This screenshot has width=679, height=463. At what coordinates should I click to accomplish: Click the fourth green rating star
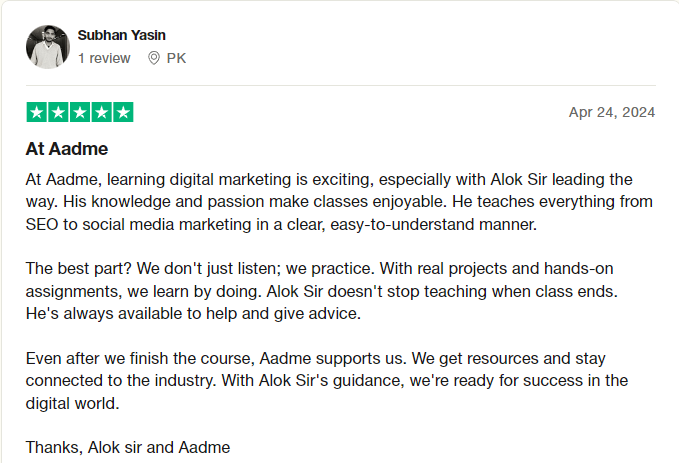[101, 112]
